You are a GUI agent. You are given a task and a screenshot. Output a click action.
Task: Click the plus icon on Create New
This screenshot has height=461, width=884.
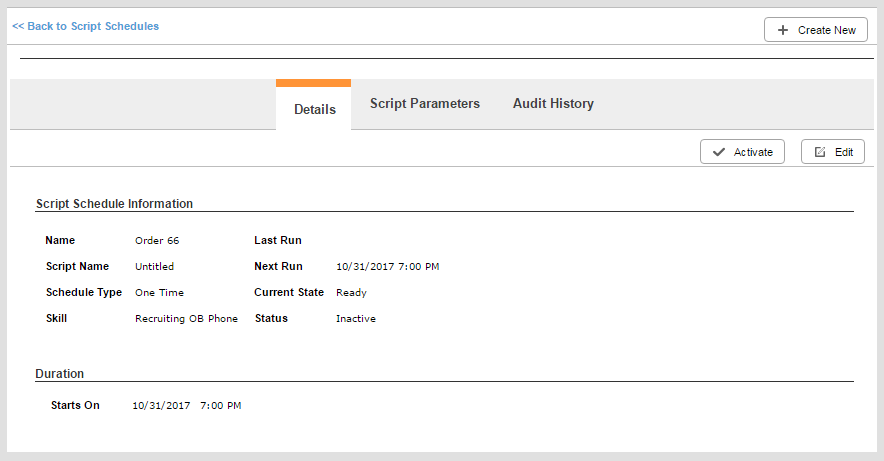[x=782, y=30]
